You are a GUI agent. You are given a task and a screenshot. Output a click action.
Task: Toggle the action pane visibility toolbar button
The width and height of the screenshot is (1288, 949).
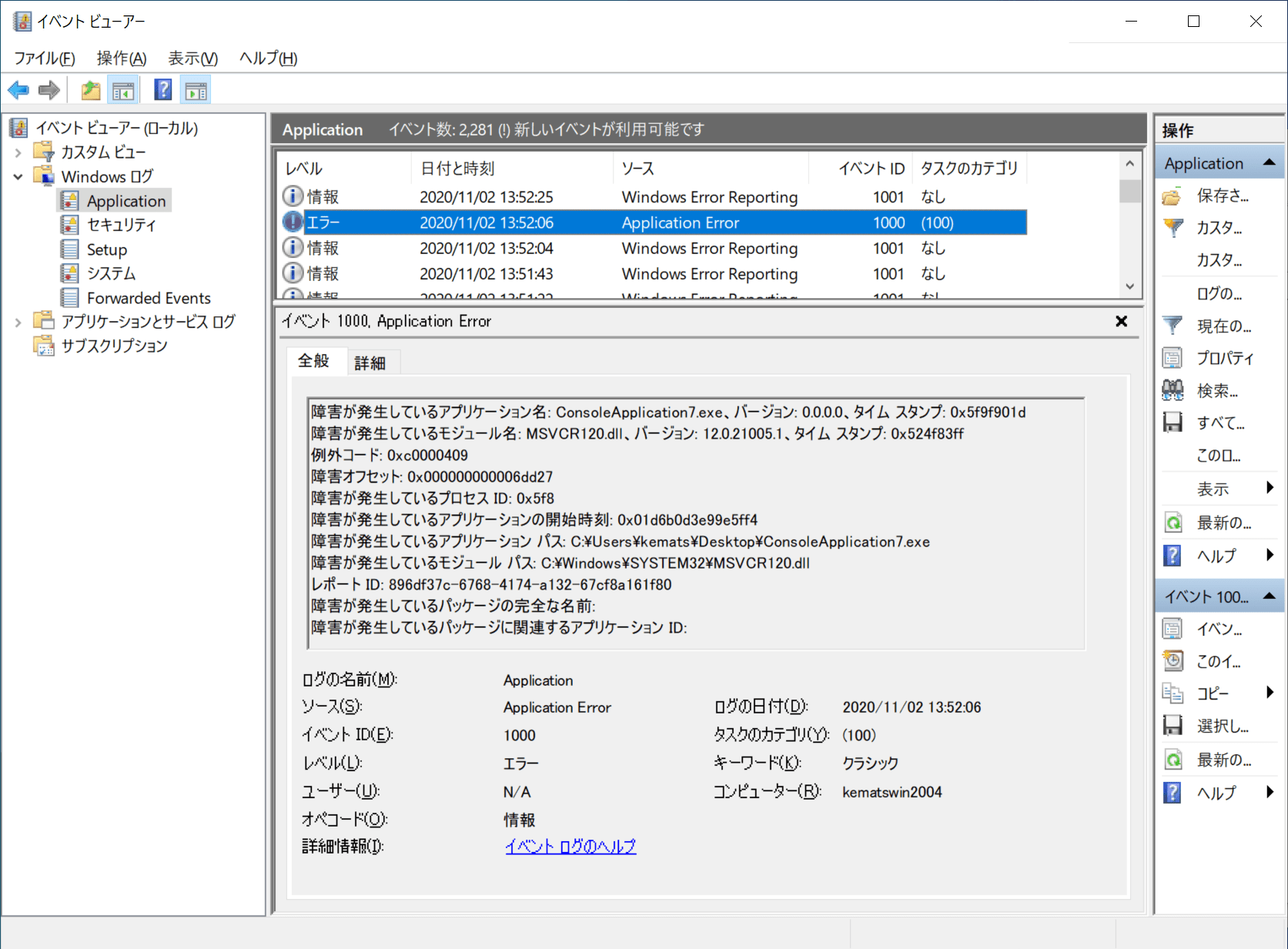click(x=195, y=89)
